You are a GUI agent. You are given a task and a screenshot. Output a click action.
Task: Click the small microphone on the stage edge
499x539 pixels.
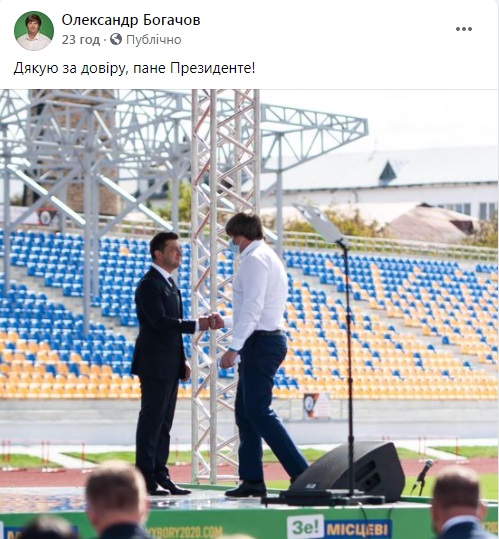click(422, 477)
